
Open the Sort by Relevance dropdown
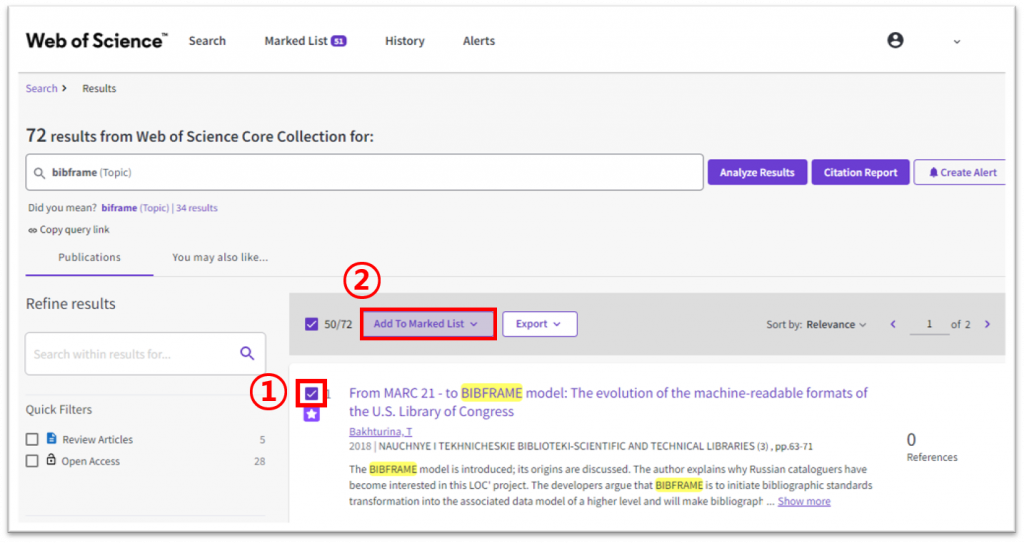pos(835,324)
